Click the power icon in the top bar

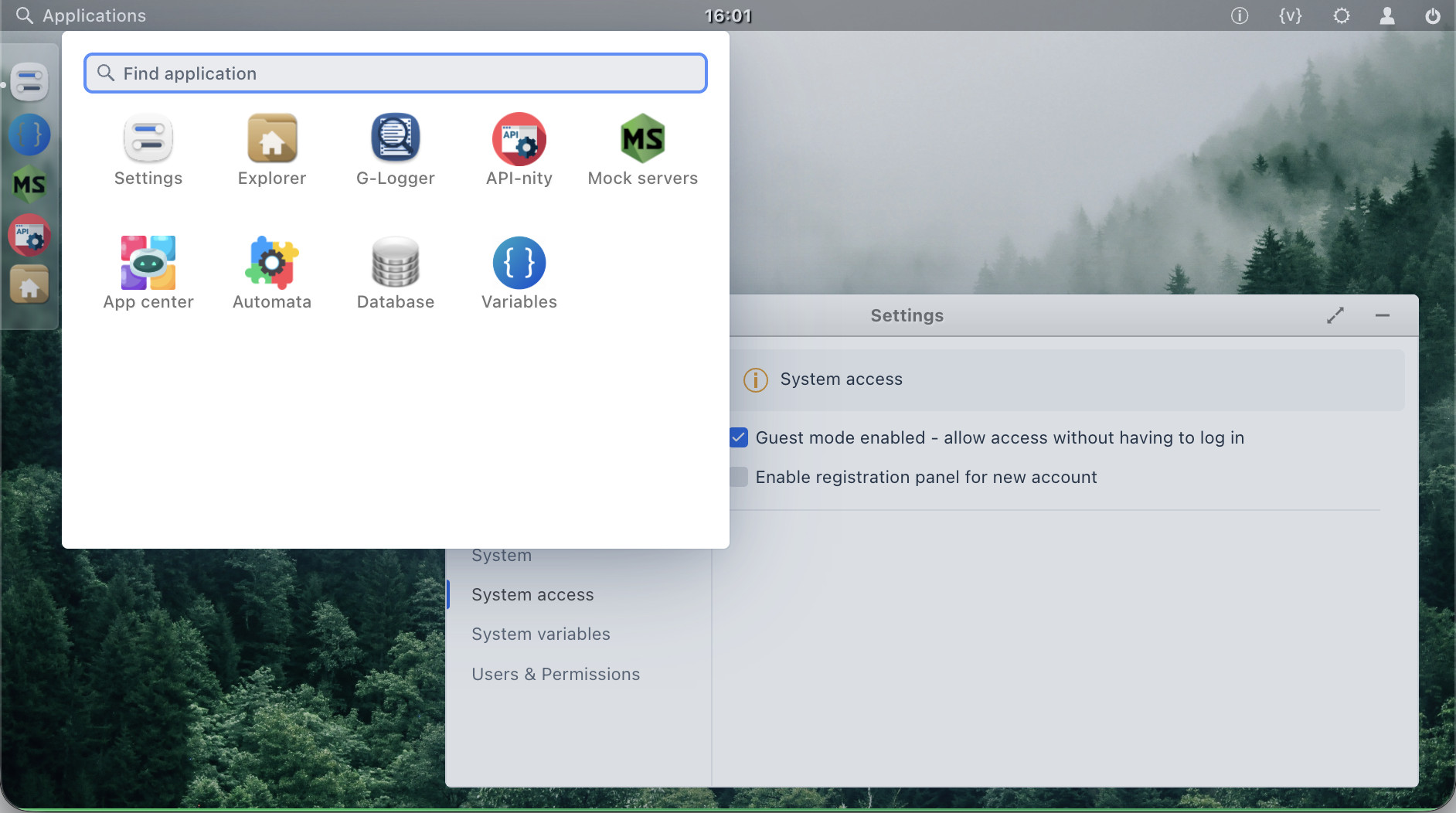1433,15
